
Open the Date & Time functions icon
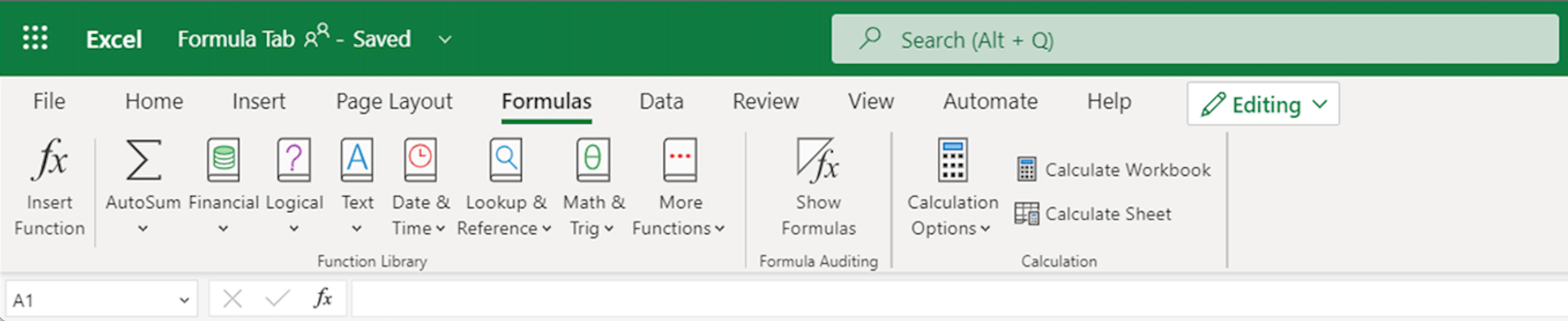click(x=420, y=159)
